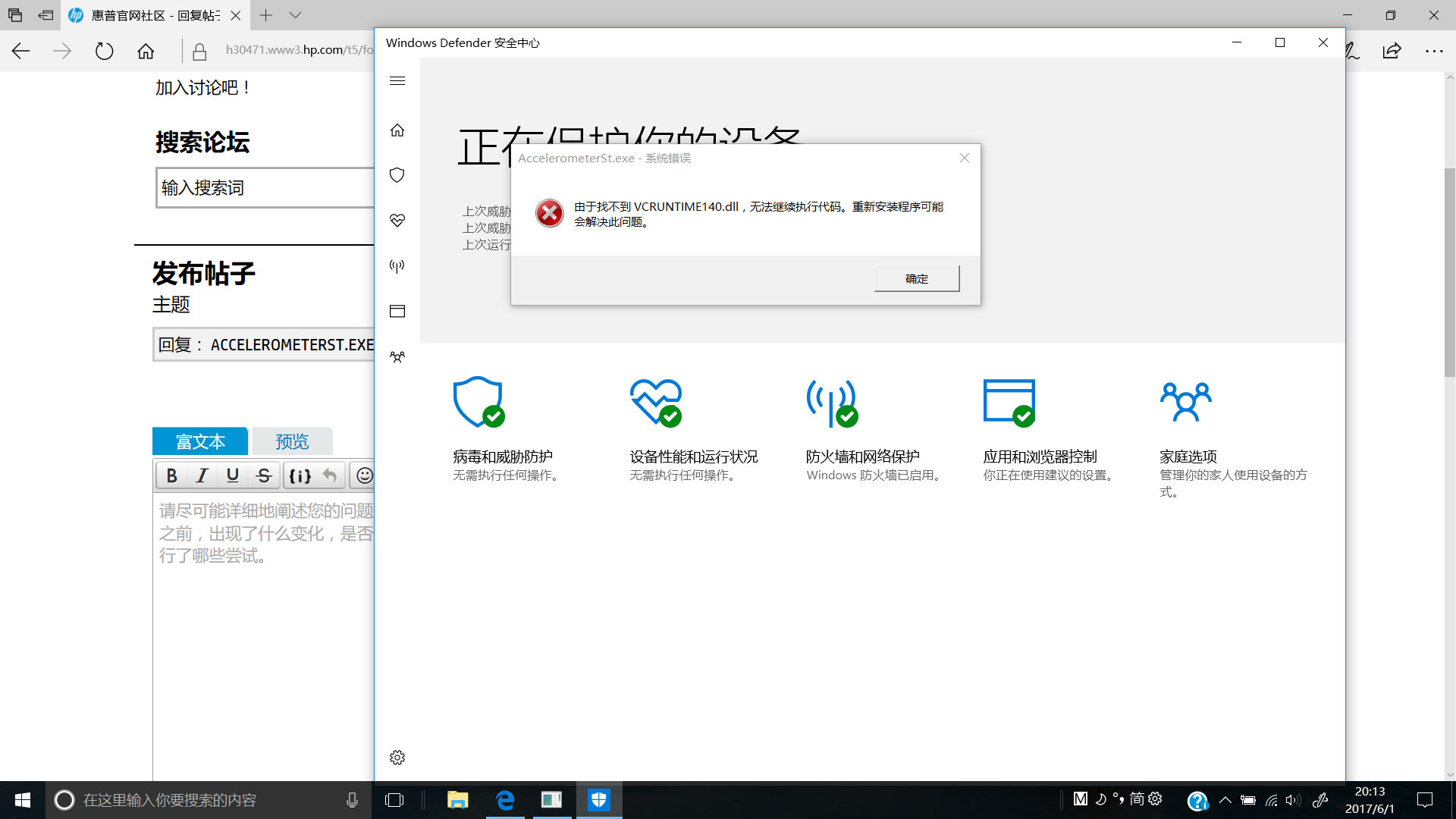Refresh the Edge page
Viewport: 1456px width, 819px height.
coord(104,51)
